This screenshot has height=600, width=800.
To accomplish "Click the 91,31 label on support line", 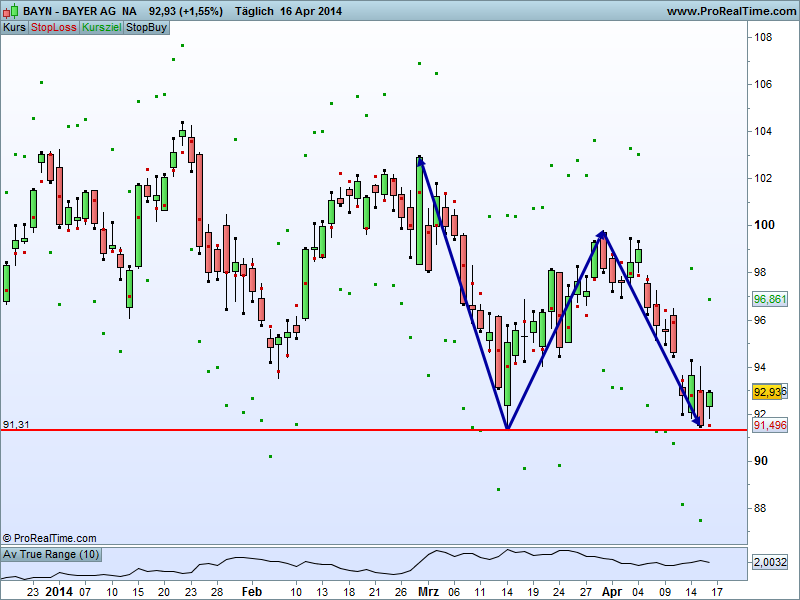I will (x=16, y=424).
